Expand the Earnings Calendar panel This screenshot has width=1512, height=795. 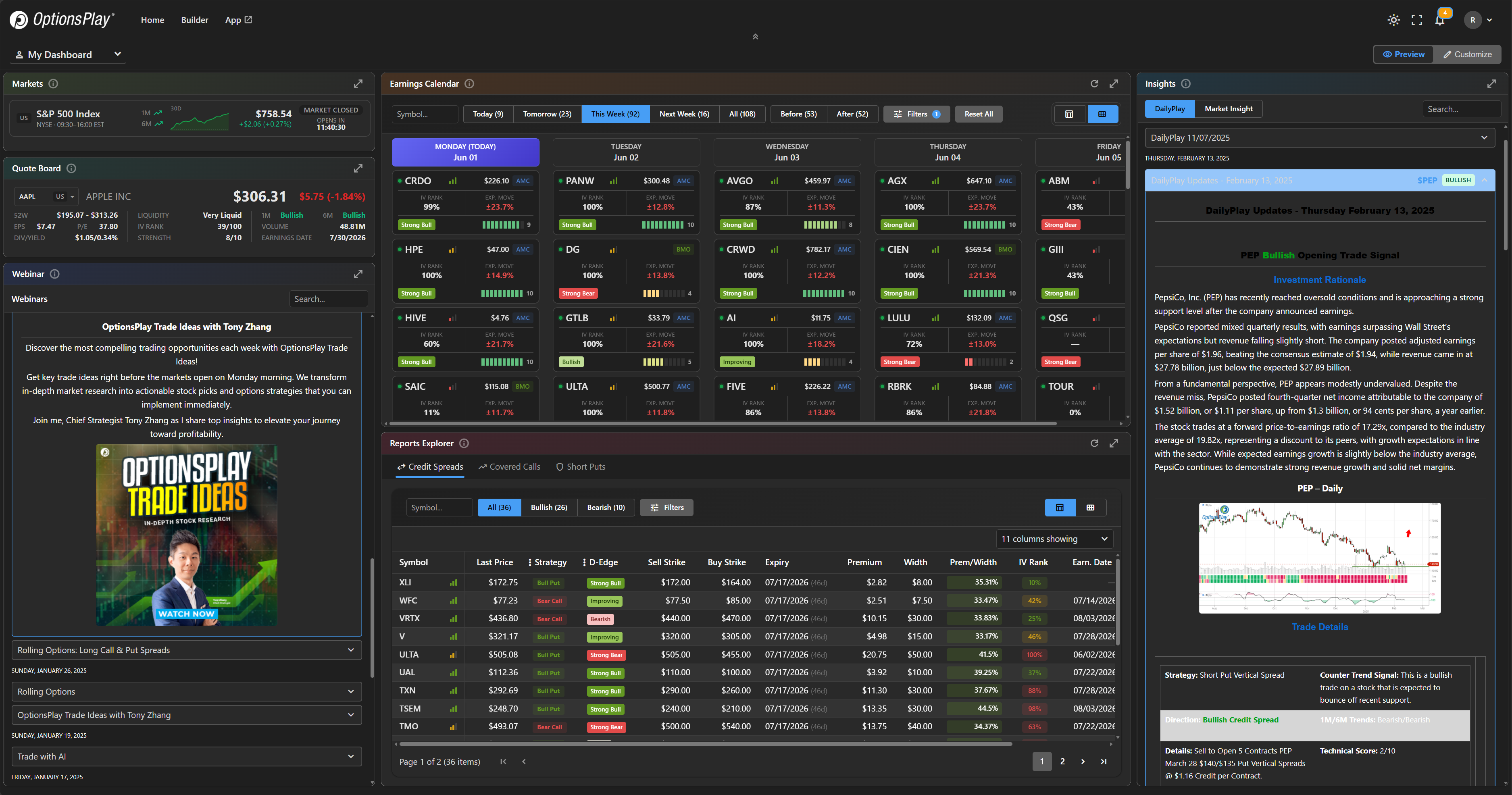pos(1114,84)
